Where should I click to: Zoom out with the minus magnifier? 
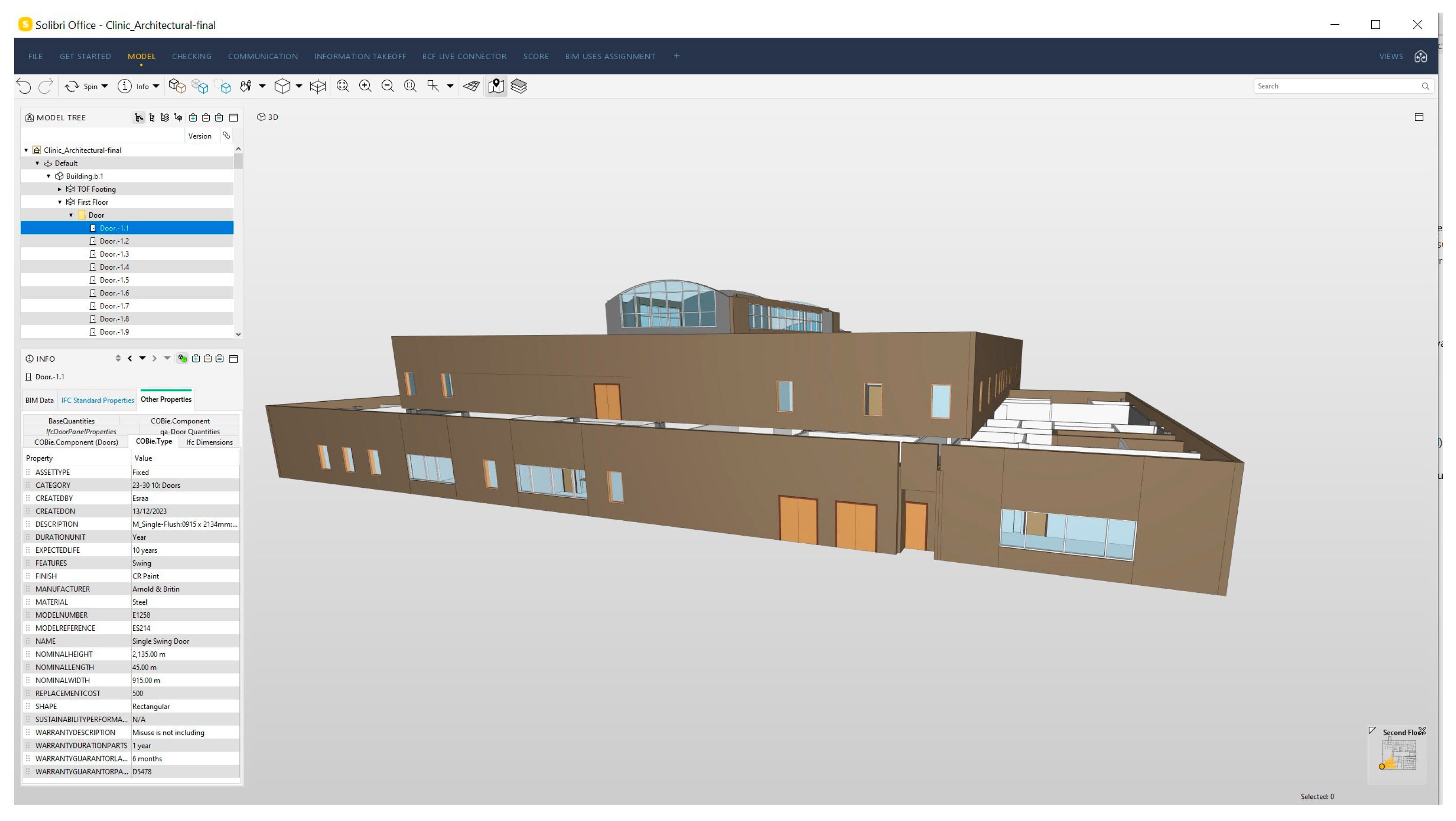click(388, 87)
